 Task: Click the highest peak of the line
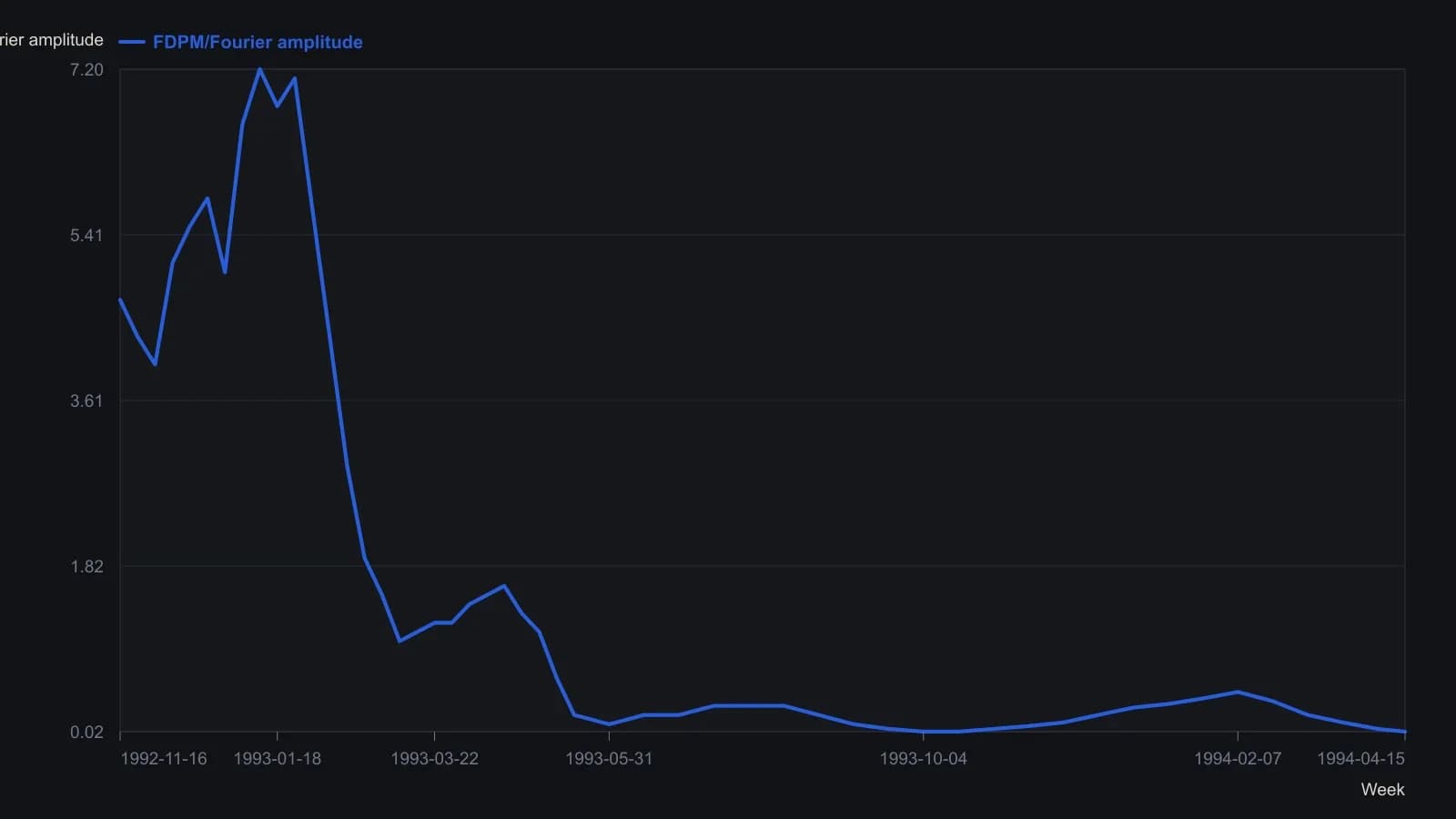[259, 69]
